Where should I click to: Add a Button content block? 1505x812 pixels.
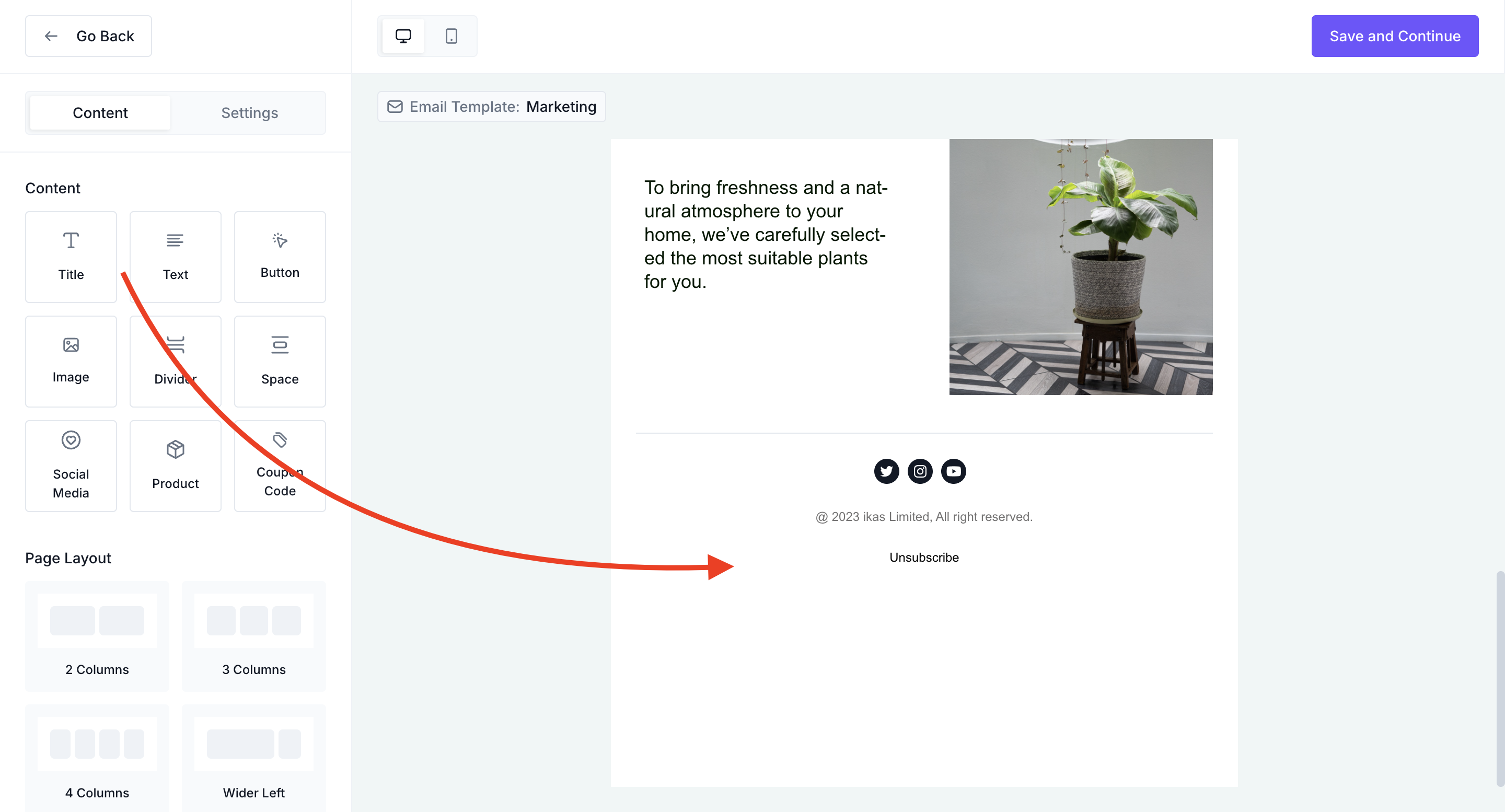[280, 257]
